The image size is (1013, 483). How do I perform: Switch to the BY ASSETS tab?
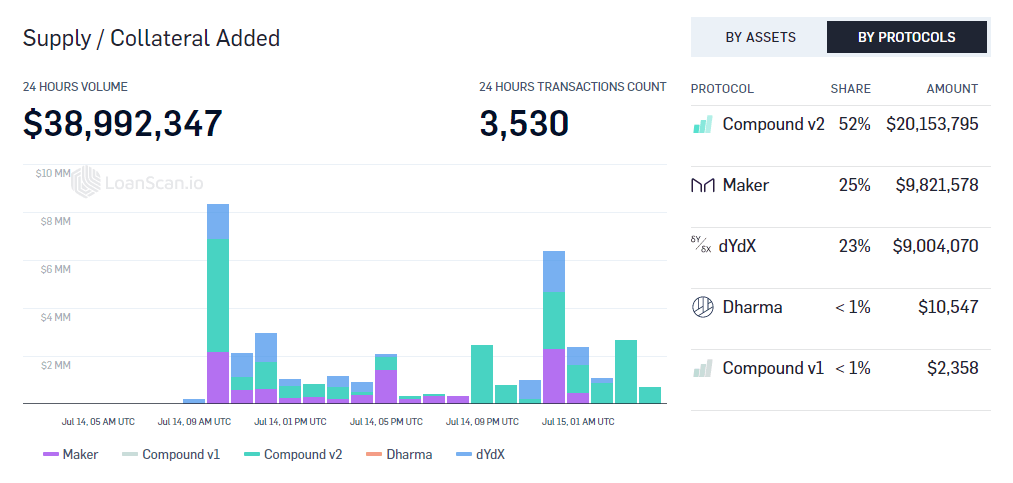[x=760, y=37]
